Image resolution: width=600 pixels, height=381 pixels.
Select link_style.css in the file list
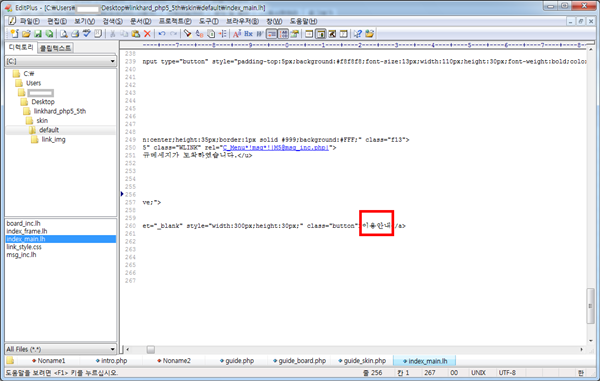point(24,247)
